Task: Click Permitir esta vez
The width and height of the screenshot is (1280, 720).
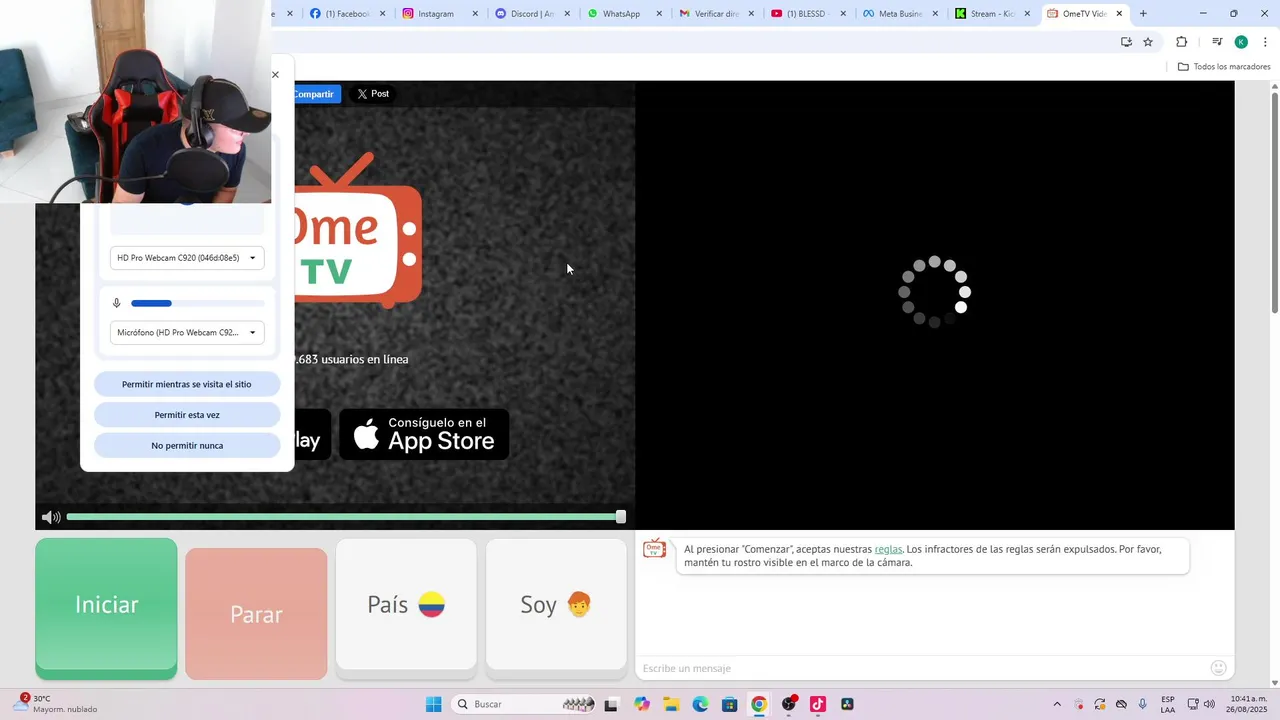Action: 187,415
